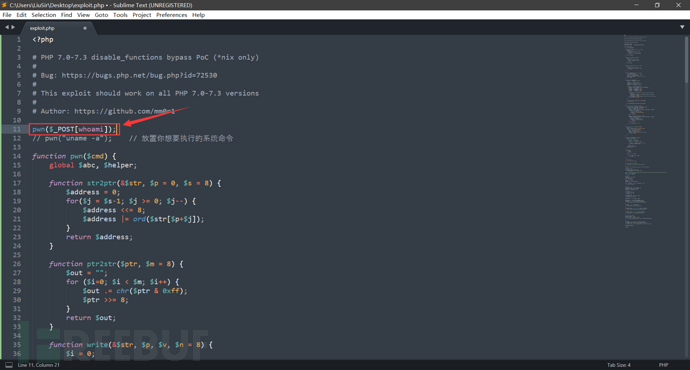The height and width of the screenshot is (370, 690).
Task: Click the ord($str[$p+$j]) line
Action: point(143,219)
